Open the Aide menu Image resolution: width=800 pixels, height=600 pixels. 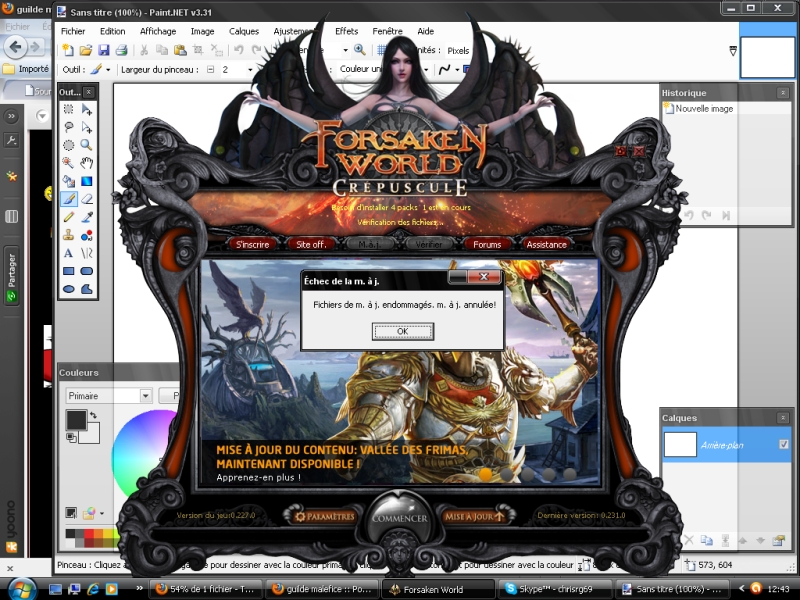coord(426,31)
